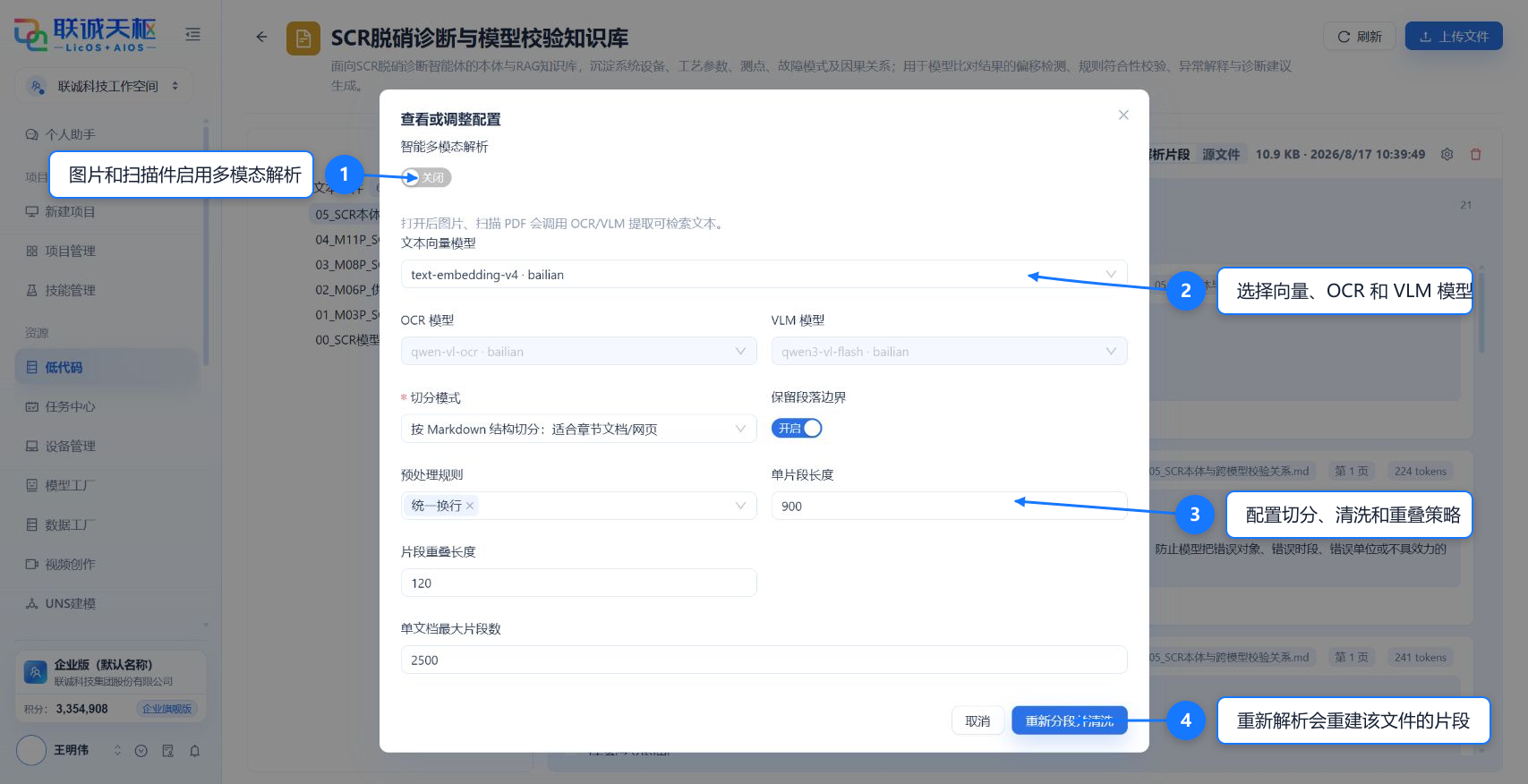
Task: Click the circled checkmark icon beside 王明伟
Action: tap(141, 751)
